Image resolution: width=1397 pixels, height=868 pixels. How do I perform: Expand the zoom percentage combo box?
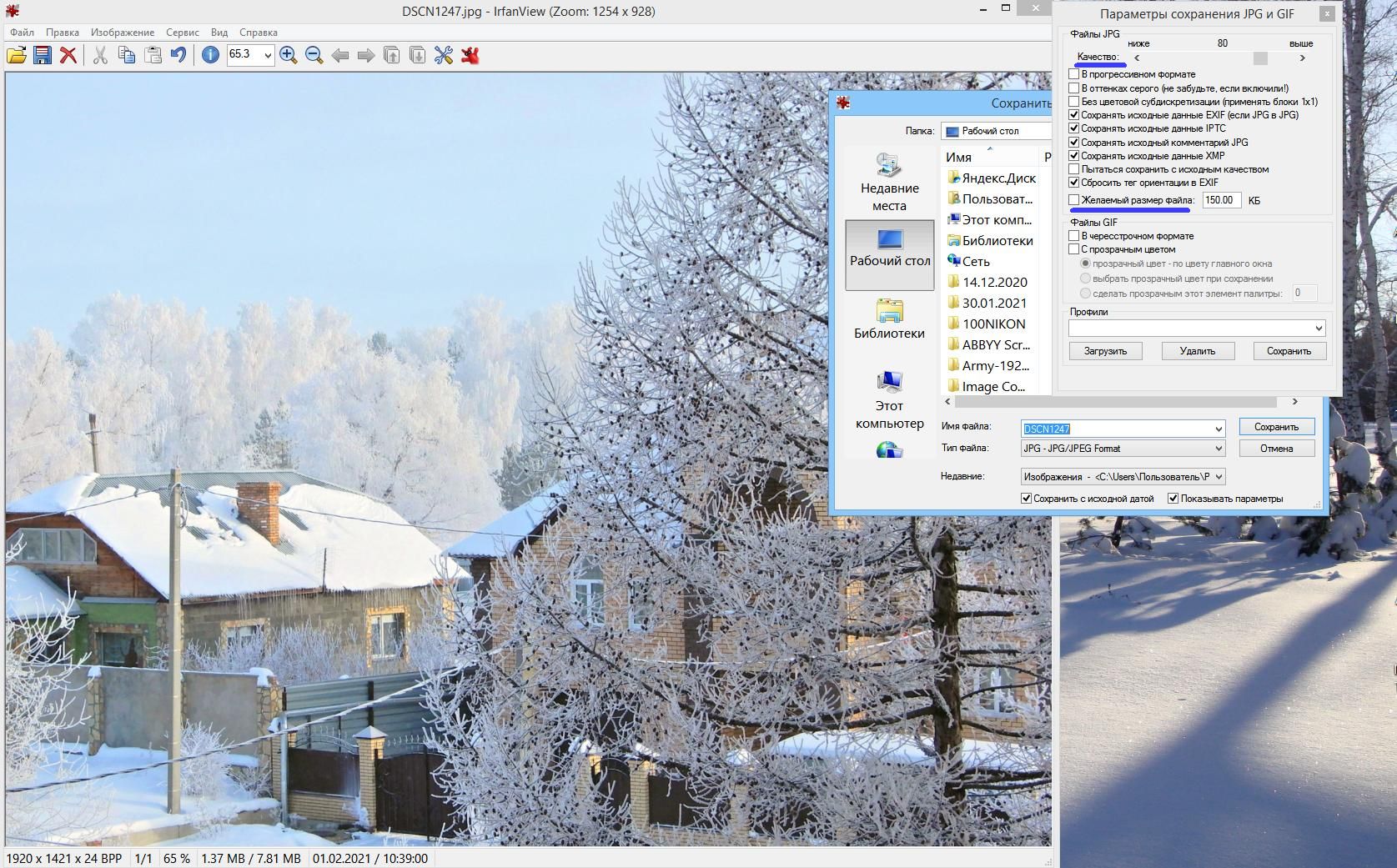[x=268, y=55]
